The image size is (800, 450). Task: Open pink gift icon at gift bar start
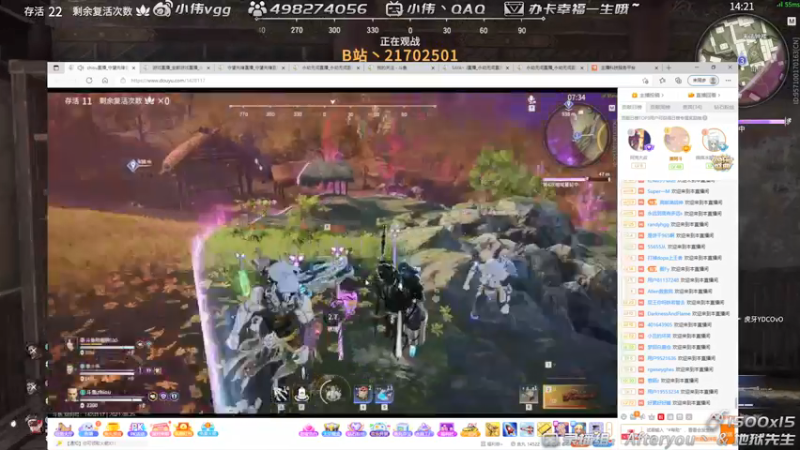[308, 430]
